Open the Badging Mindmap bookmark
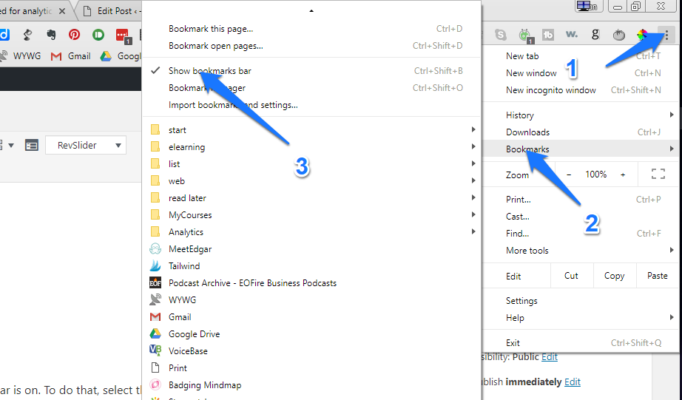Viewport: 682px width, 400px height. point(204,385)
